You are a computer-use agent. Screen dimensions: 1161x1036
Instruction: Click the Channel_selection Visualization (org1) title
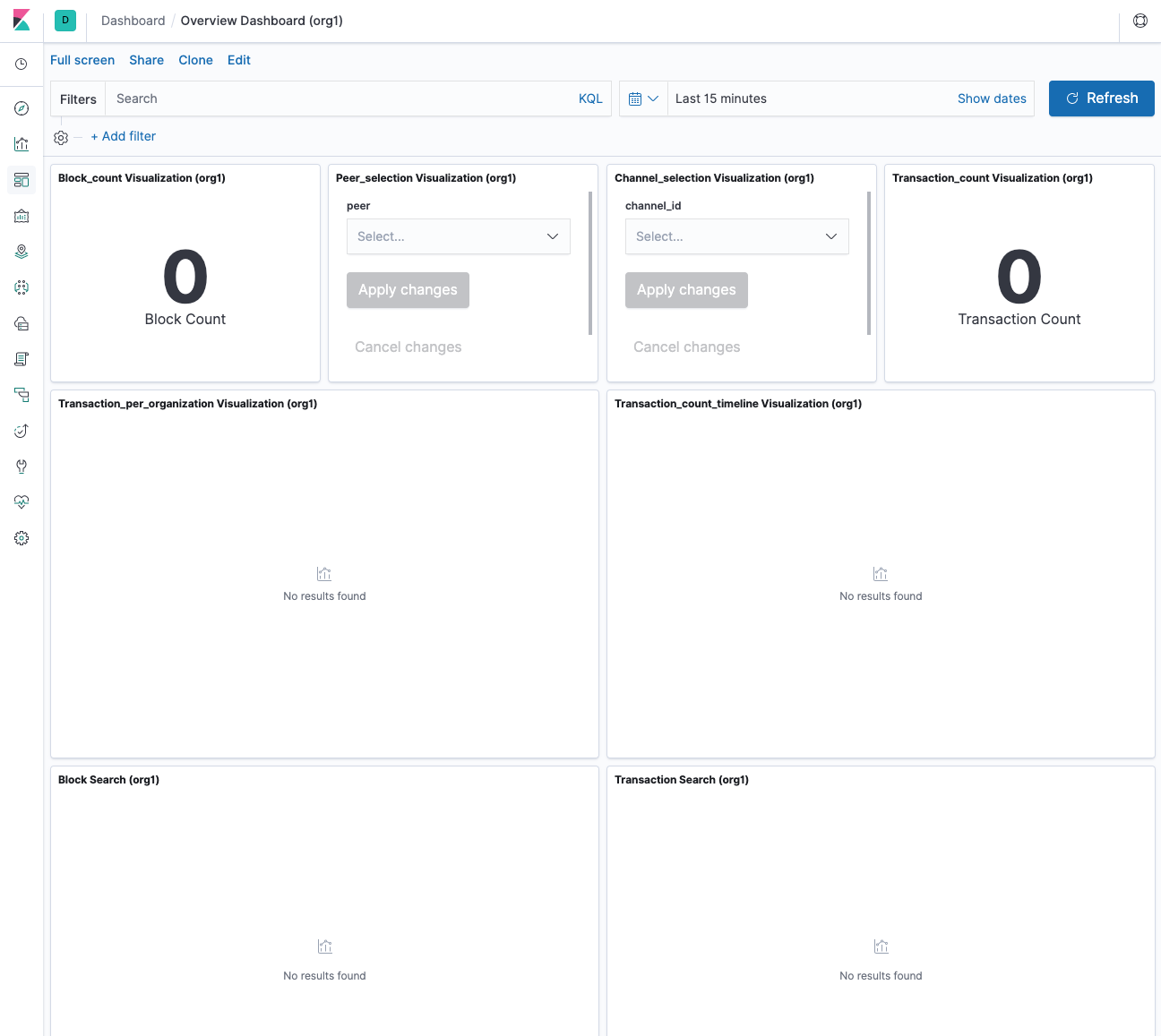tap(714, 178)
